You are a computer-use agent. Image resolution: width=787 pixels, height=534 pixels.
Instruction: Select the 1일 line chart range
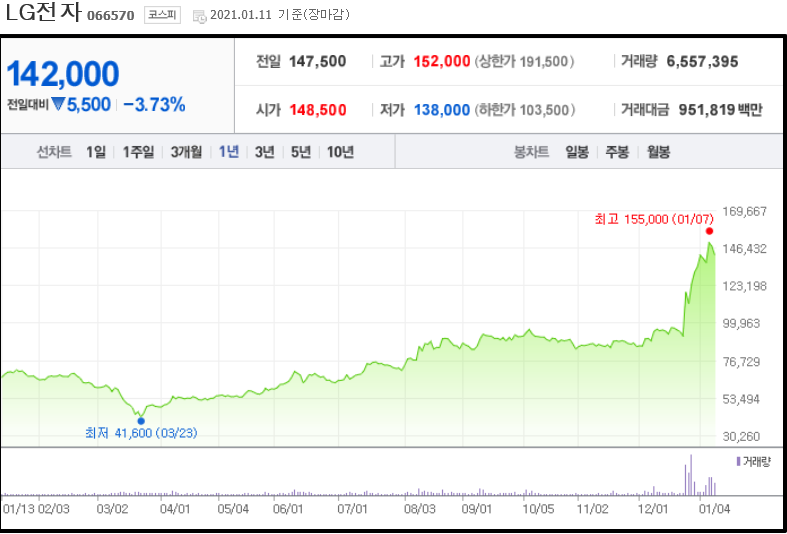tap(96, 152)
